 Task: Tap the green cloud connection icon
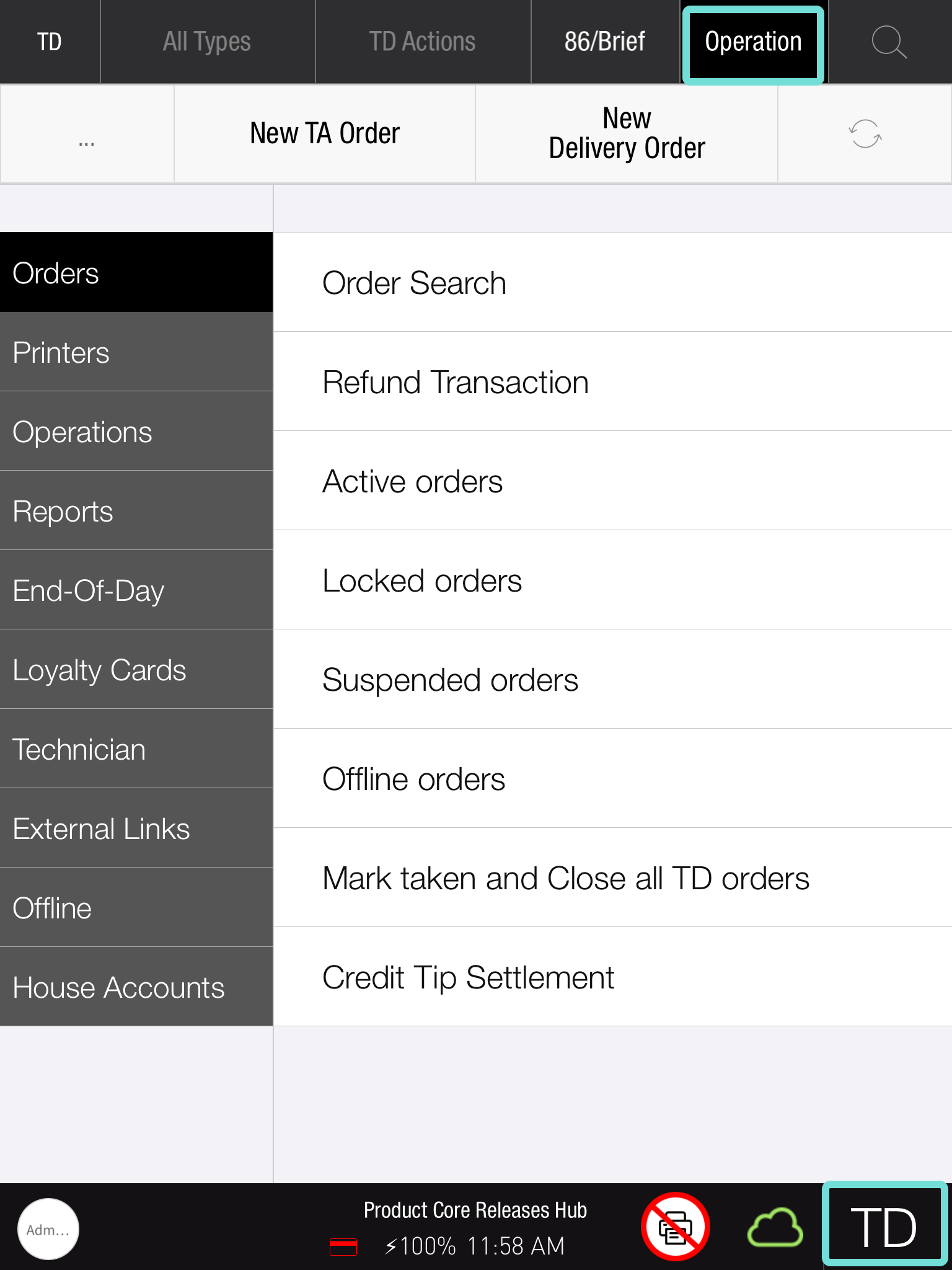[x=775, y=1227]
